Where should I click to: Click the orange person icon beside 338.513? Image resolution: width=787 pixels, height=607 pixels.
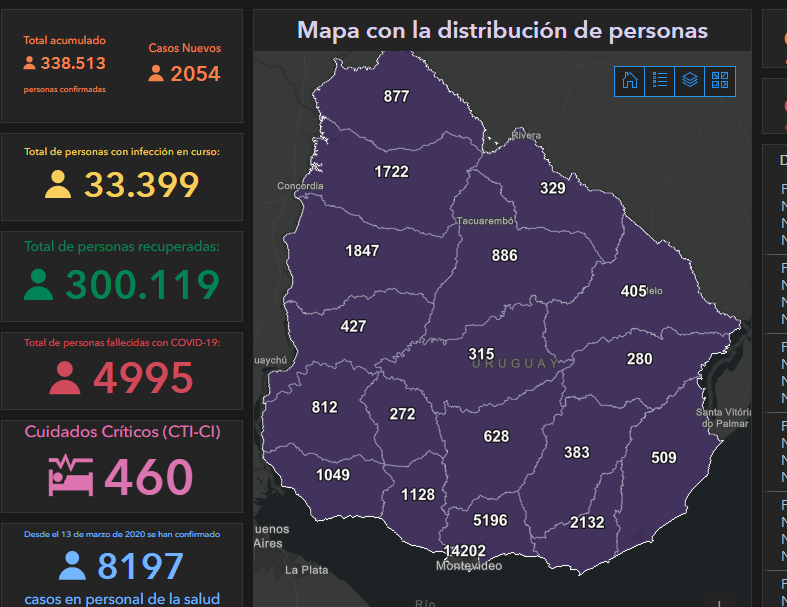[30, 63]
